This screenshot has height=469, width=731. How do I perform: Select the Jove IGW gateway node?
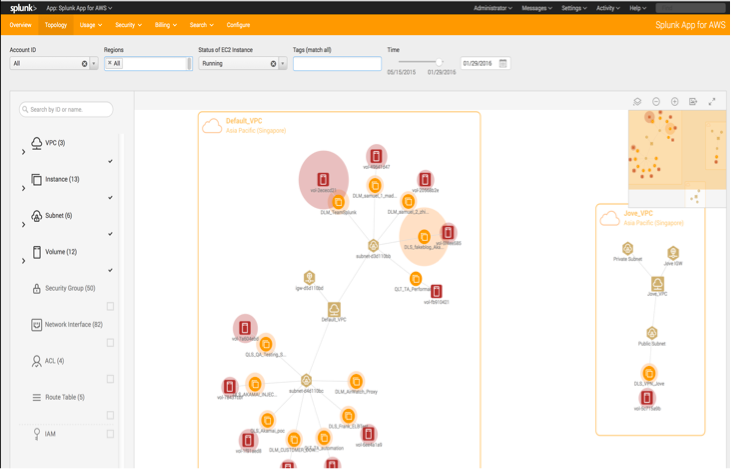point(673,253)
